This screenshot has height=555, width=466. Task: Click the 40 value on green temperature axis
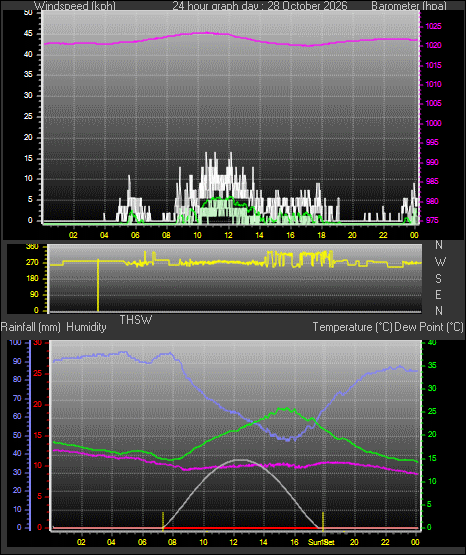point(432,342)
